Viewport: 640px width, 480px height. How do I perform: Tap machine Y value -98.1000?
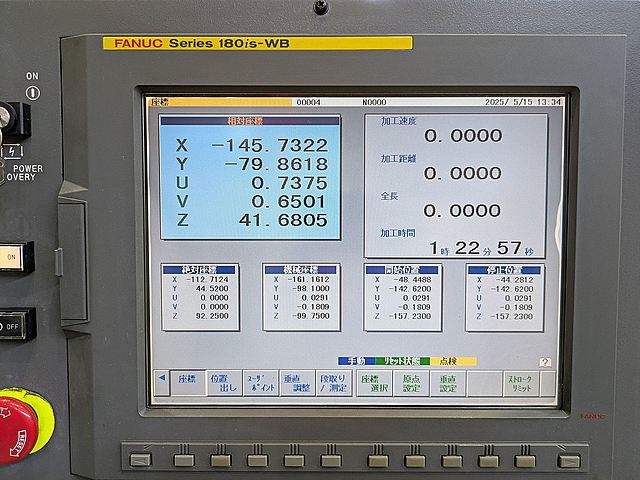(311, 289)
